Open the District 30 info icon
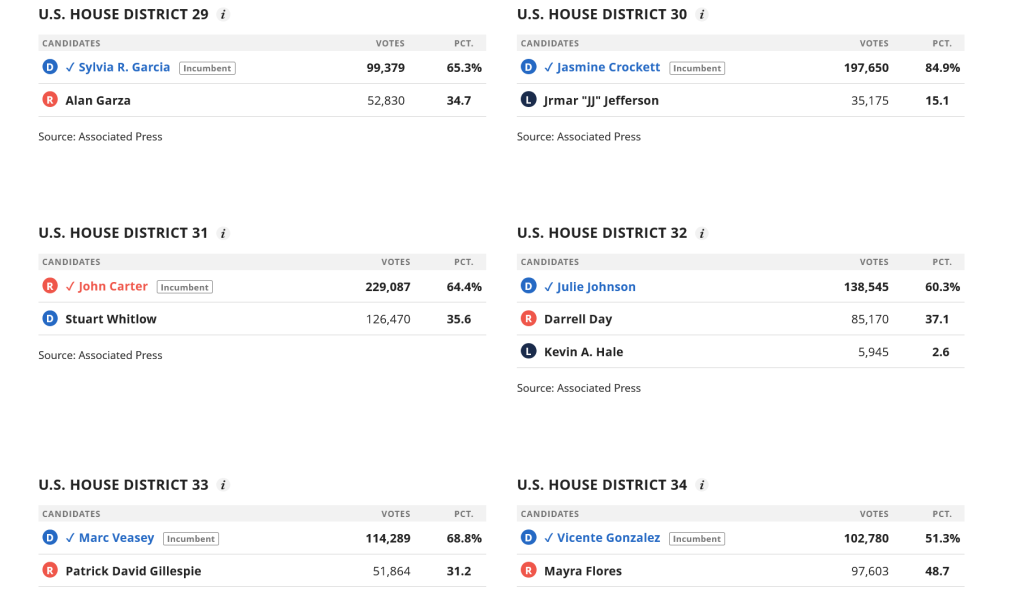The height and width of the screenshot is (598, 1024). 702,15
